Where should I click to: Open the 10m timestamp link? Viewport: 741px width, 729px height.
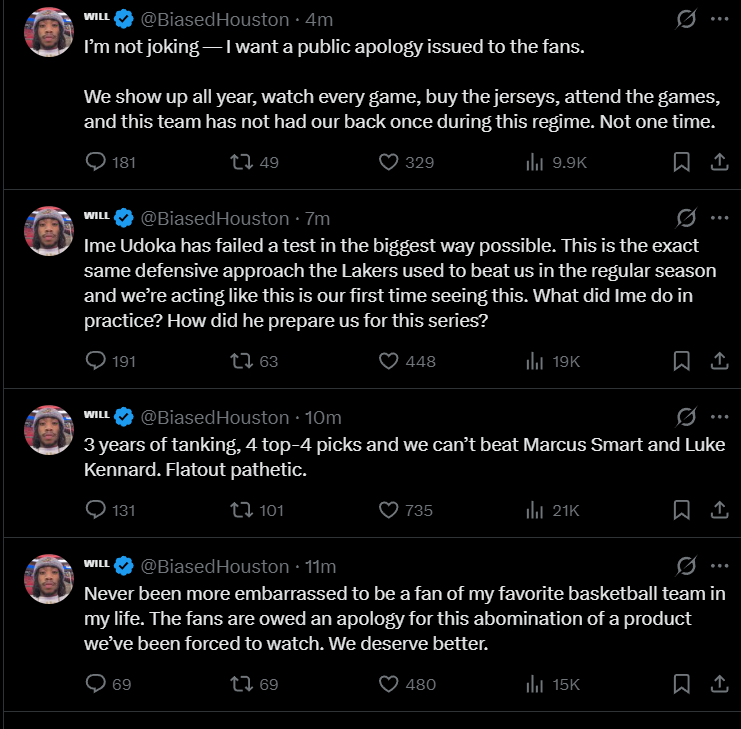coord(323,418)
